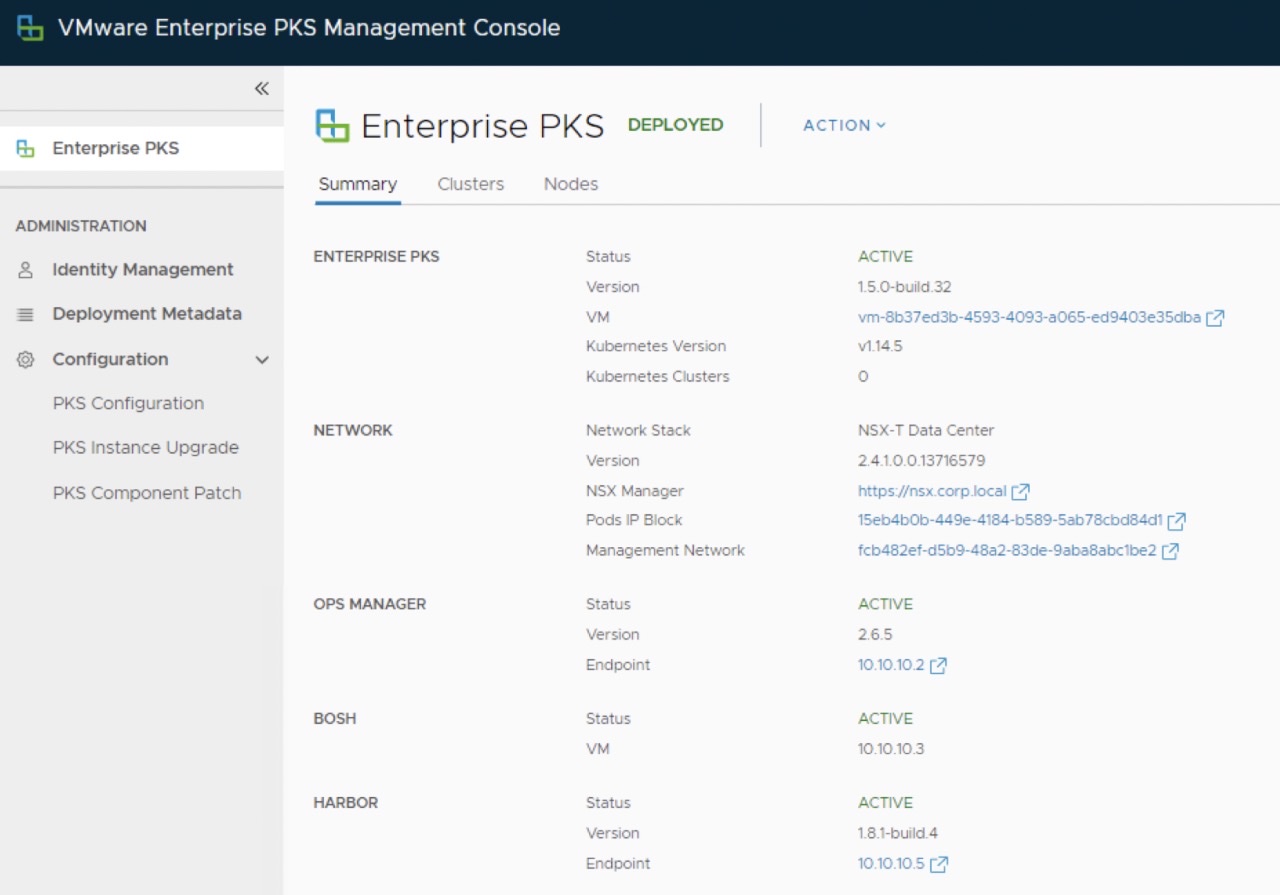Open Management Network fcb482ef link

[1007, 550]
